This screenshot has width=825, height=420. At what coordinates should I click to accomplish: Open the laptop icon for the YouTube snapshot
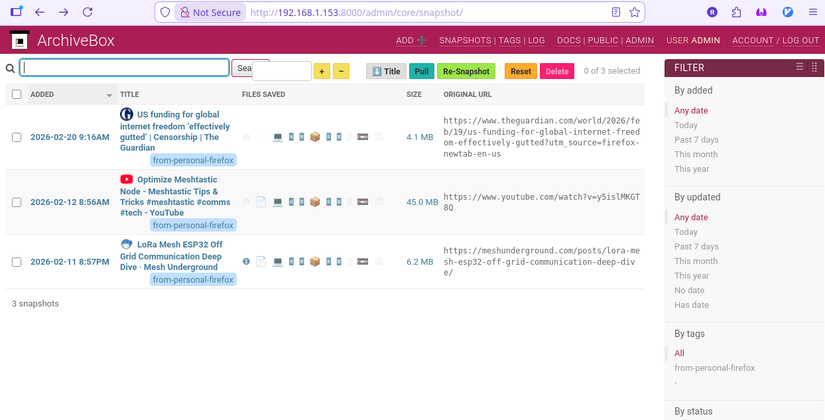point(278,202)
